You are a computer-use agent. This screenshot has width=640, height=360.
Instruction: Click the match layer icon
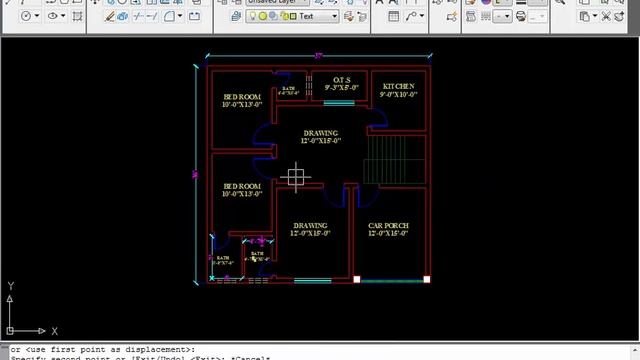[349, 16]
